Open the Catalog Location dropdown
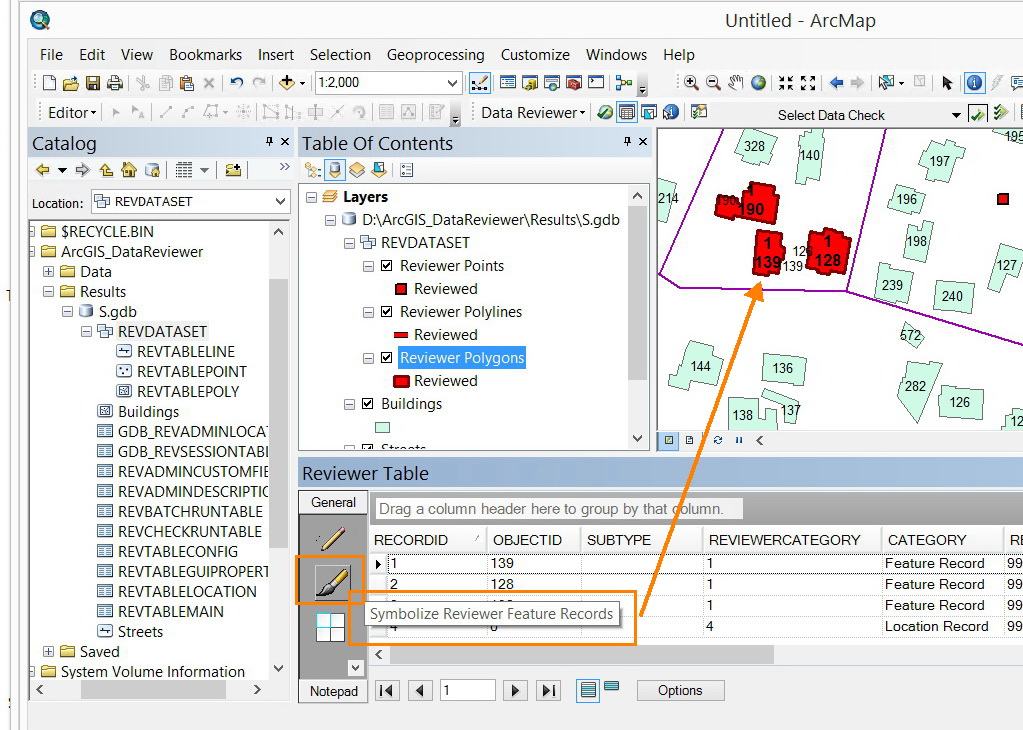The width and height of the screenshot is (1023, 730). [x=281, y=202]
